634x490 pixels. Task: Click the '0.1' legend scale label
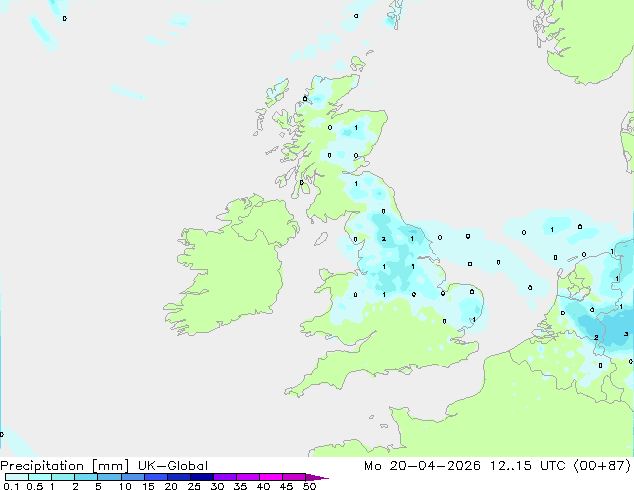(x=9, y=486)
